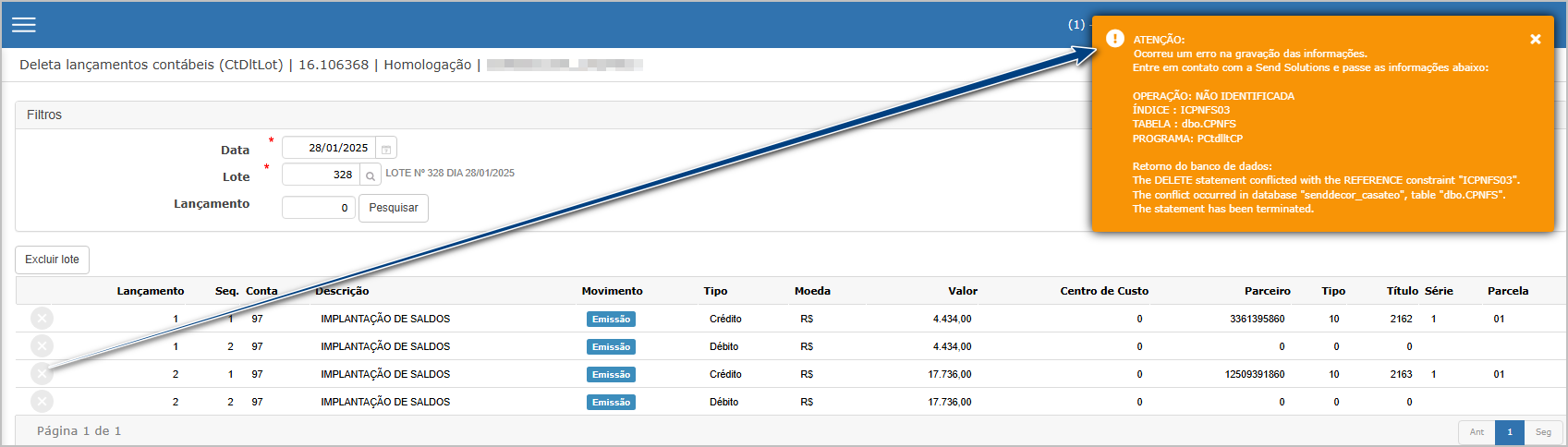Open the hamburger menu in the header
Viewport: 1568px width, 447px height.
click(24, 25)
